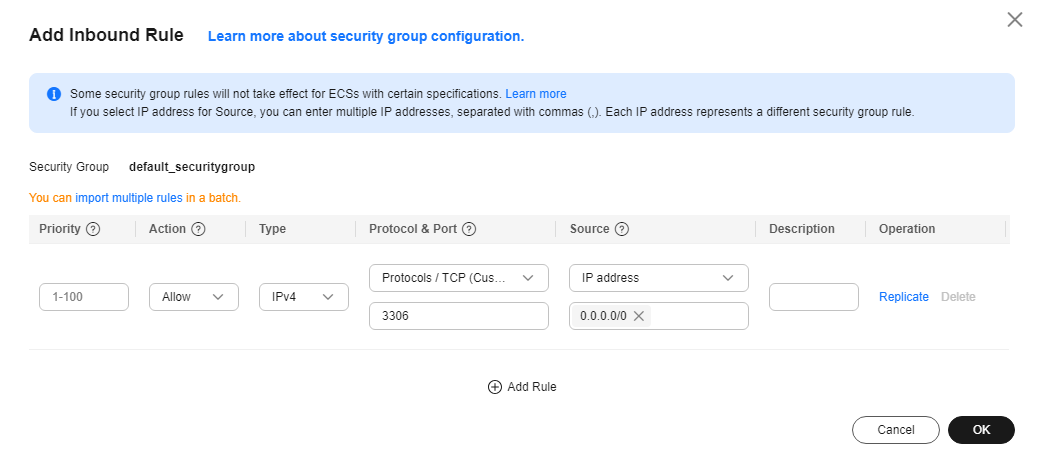Screen dimensions: 1043x470
Task: Click the Protocol & Port help icon
Action: tap(469, 229)
